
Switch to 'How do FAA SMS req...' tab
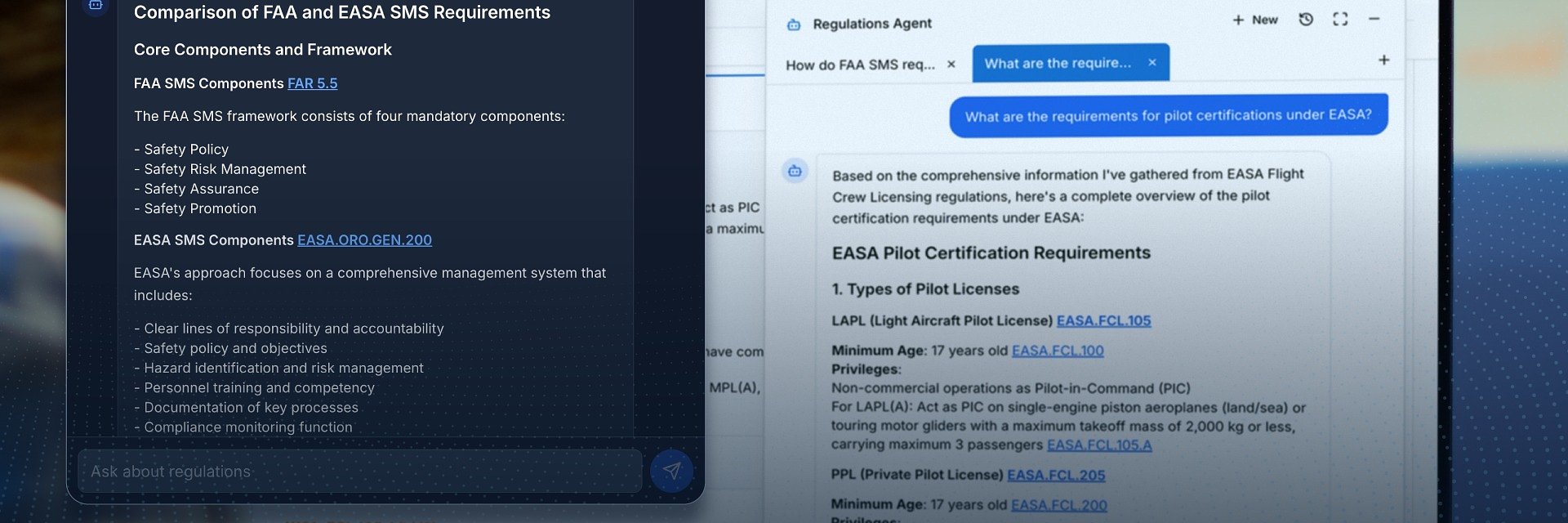(x=860, y=65)
